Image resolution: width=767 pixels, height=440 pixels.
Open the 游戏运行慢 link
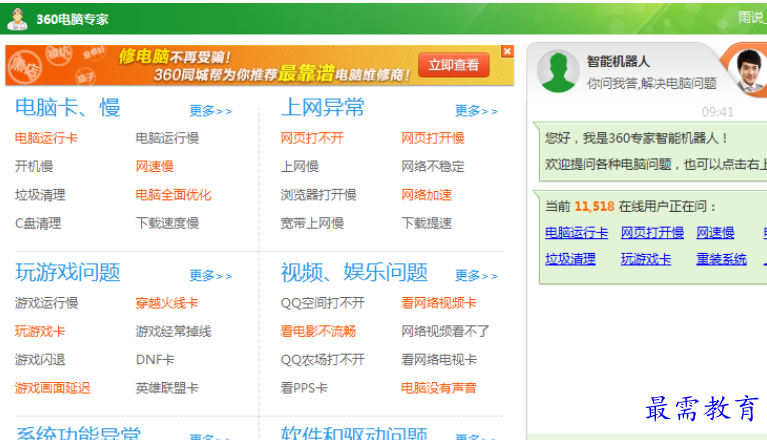point(46,303)
